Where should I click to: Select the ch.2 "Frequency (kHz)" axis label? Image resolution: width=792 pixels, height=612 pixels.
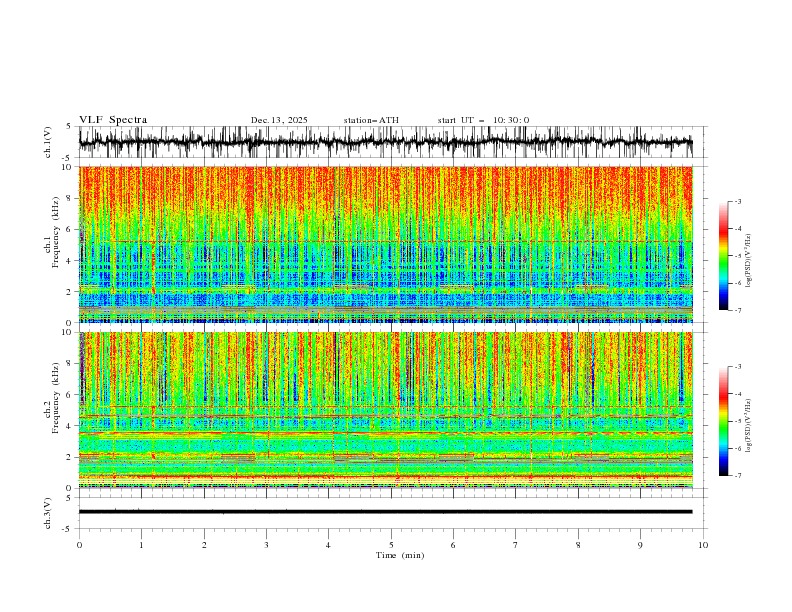tap(56, 396)
